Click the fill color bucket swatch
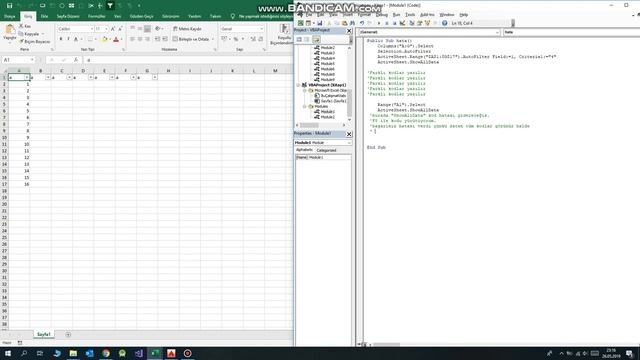640x360 pixels. [104, 39]
